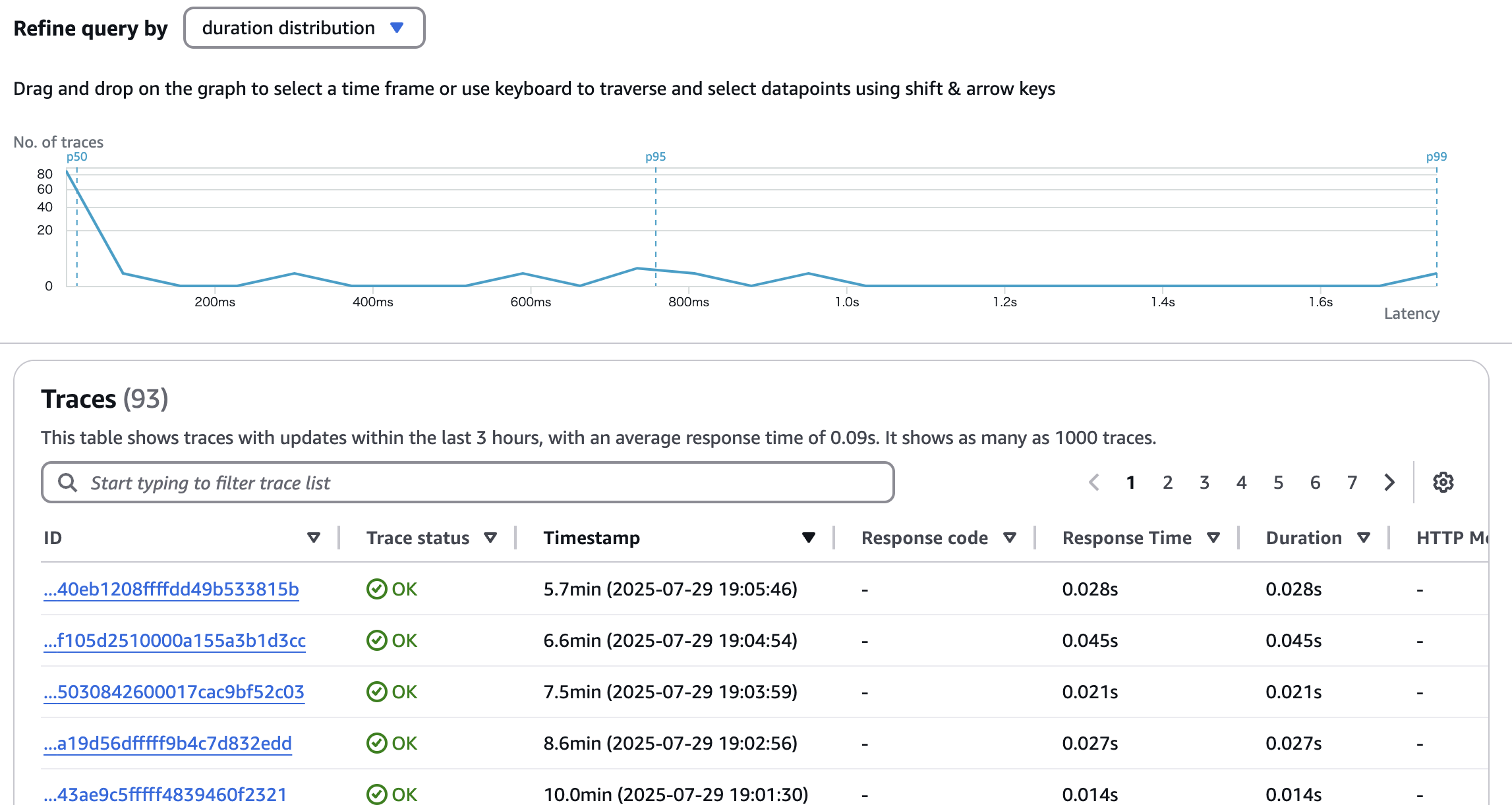
Task: Sort by Response Time arrow
Action: pyautogui.click(x=1213, y=538)
